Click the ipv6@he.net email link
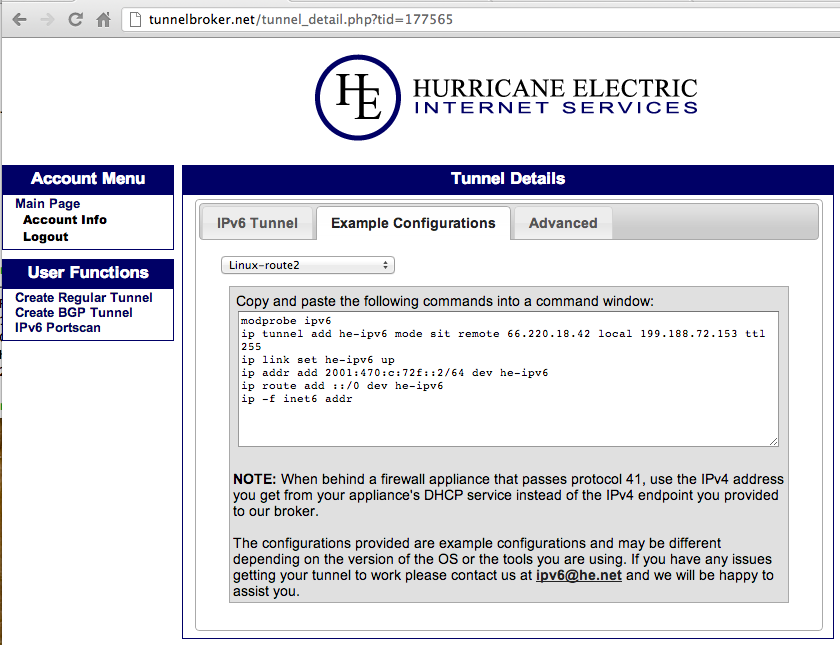The width and height of the screenshot is (840, 645). pyautogui.click(x=579, y=575)
